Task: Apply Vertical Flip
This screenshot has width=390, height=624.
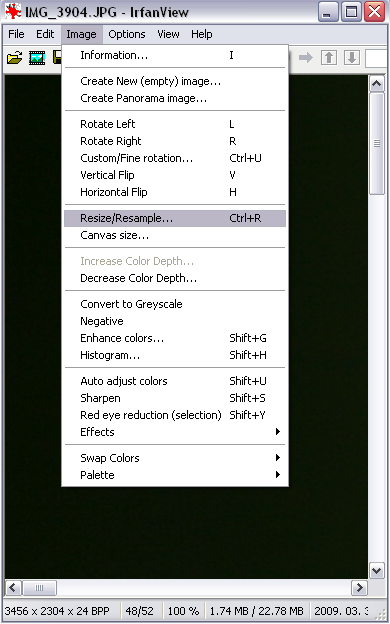Action: pyautogui.click(x=175, y=175)
